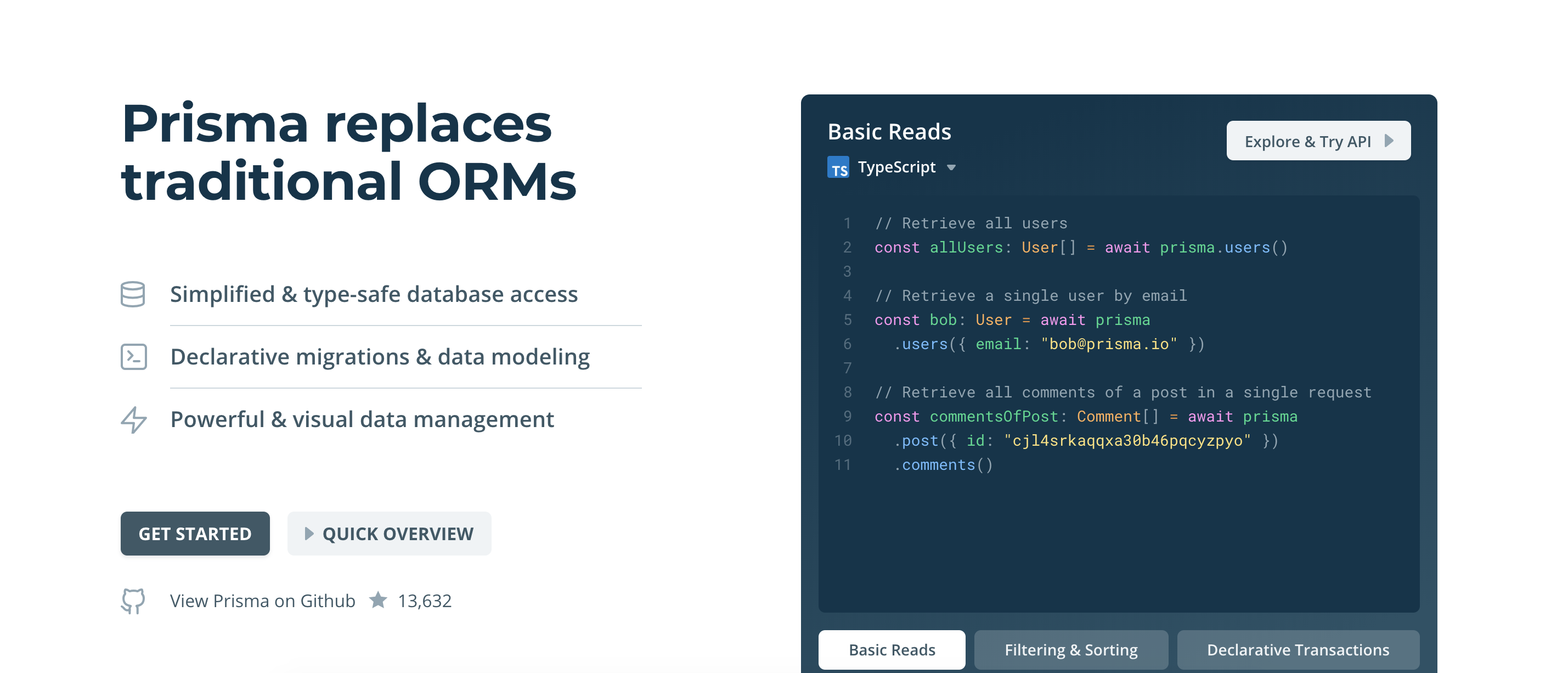Image resolution: width=1568 pixels, height=673 pixels.
Task: Switch to the Filtering & Sorting tab
Action: point(1071,649)
